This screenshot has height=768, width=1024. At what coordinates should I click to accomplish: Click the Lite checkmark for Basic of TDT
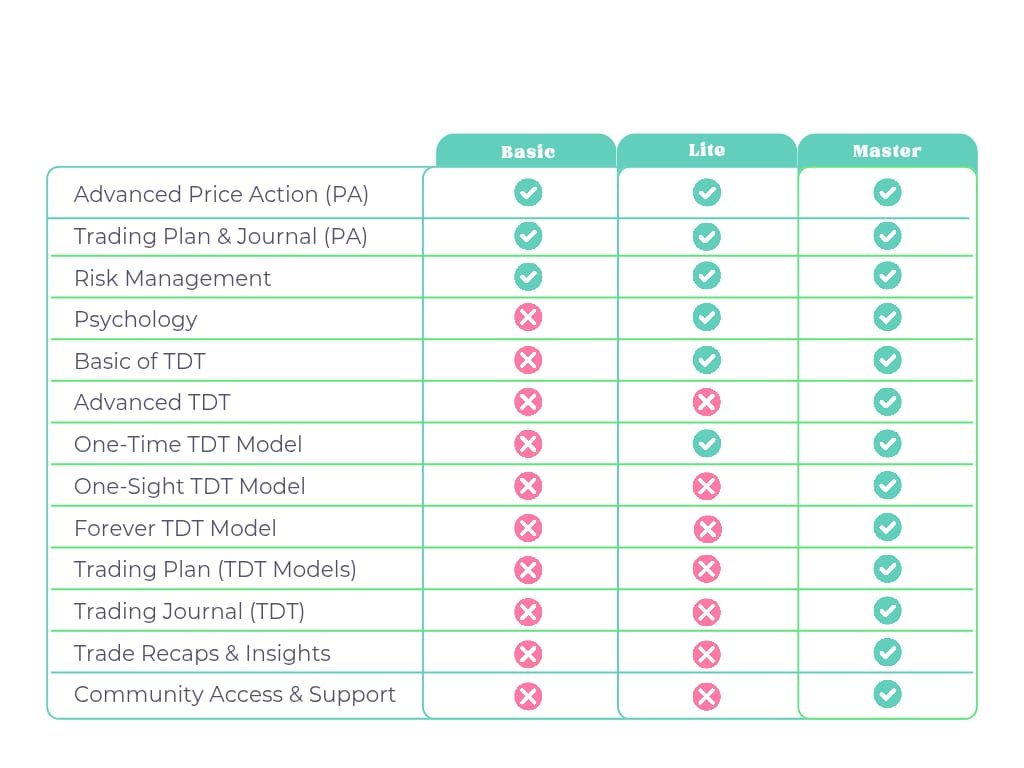pos(707,360)
